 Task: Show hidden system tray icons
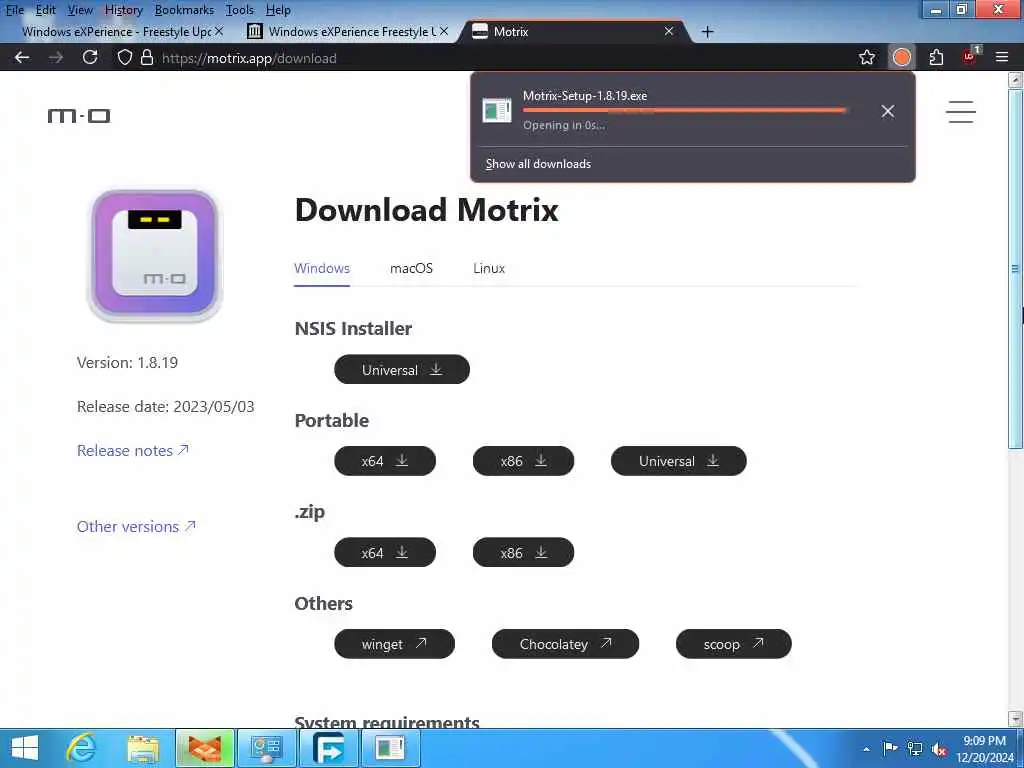(x=866, y=749)
